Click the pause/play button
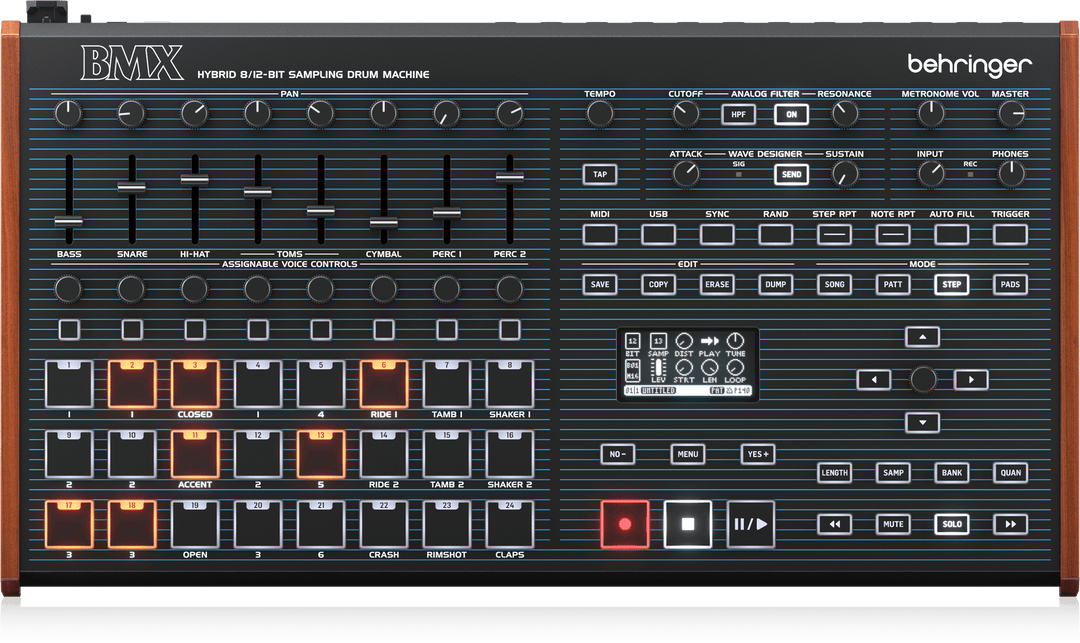Image resolution: width=1080 pixels, height=643 pixels. coord(751,525)
